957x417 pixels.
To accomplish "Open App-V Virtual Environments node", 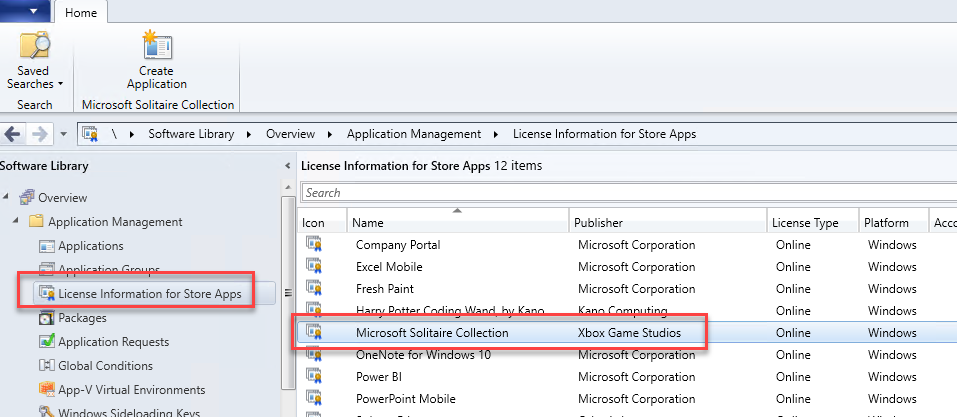I will tap(132, 390).
